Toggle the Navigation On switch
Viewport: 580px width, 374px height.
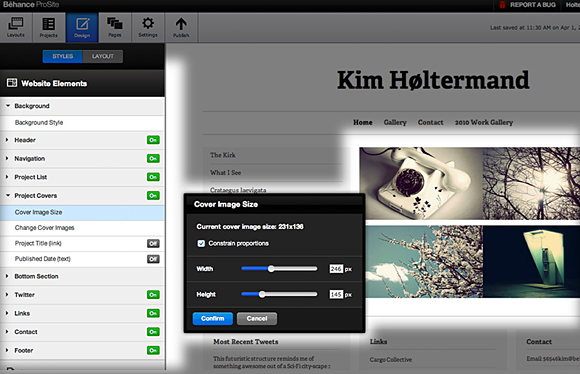coord(153,159)
